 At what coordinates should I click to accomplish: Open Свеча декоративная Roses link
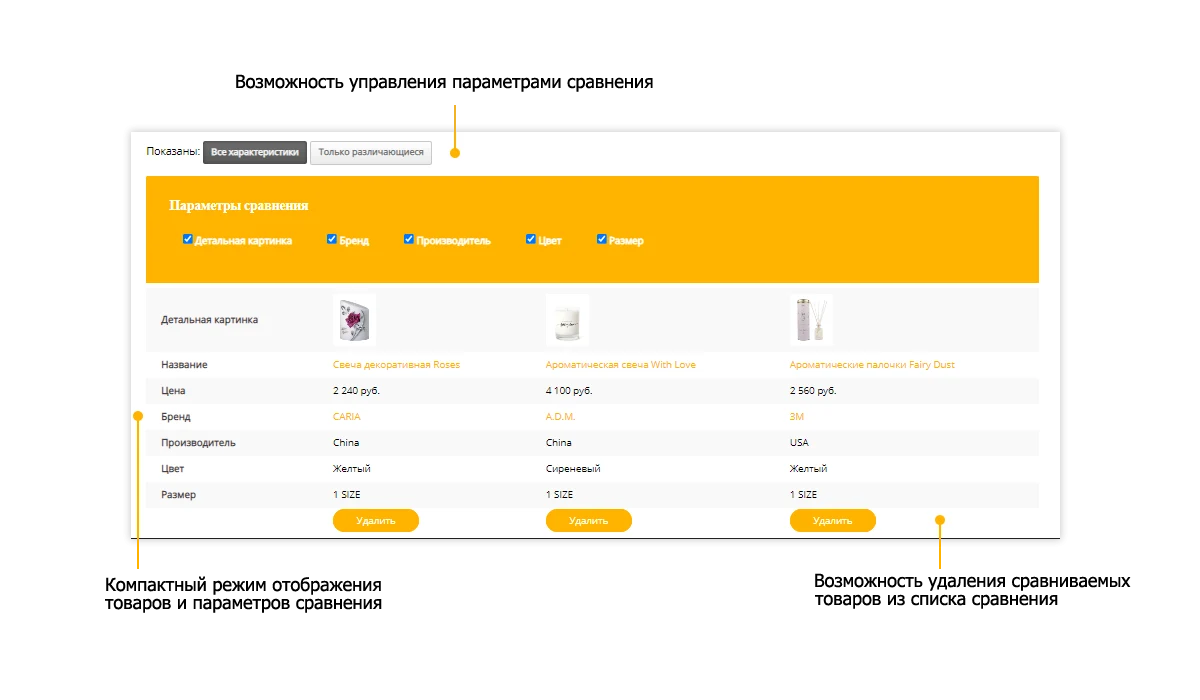[x=396, y=365]
